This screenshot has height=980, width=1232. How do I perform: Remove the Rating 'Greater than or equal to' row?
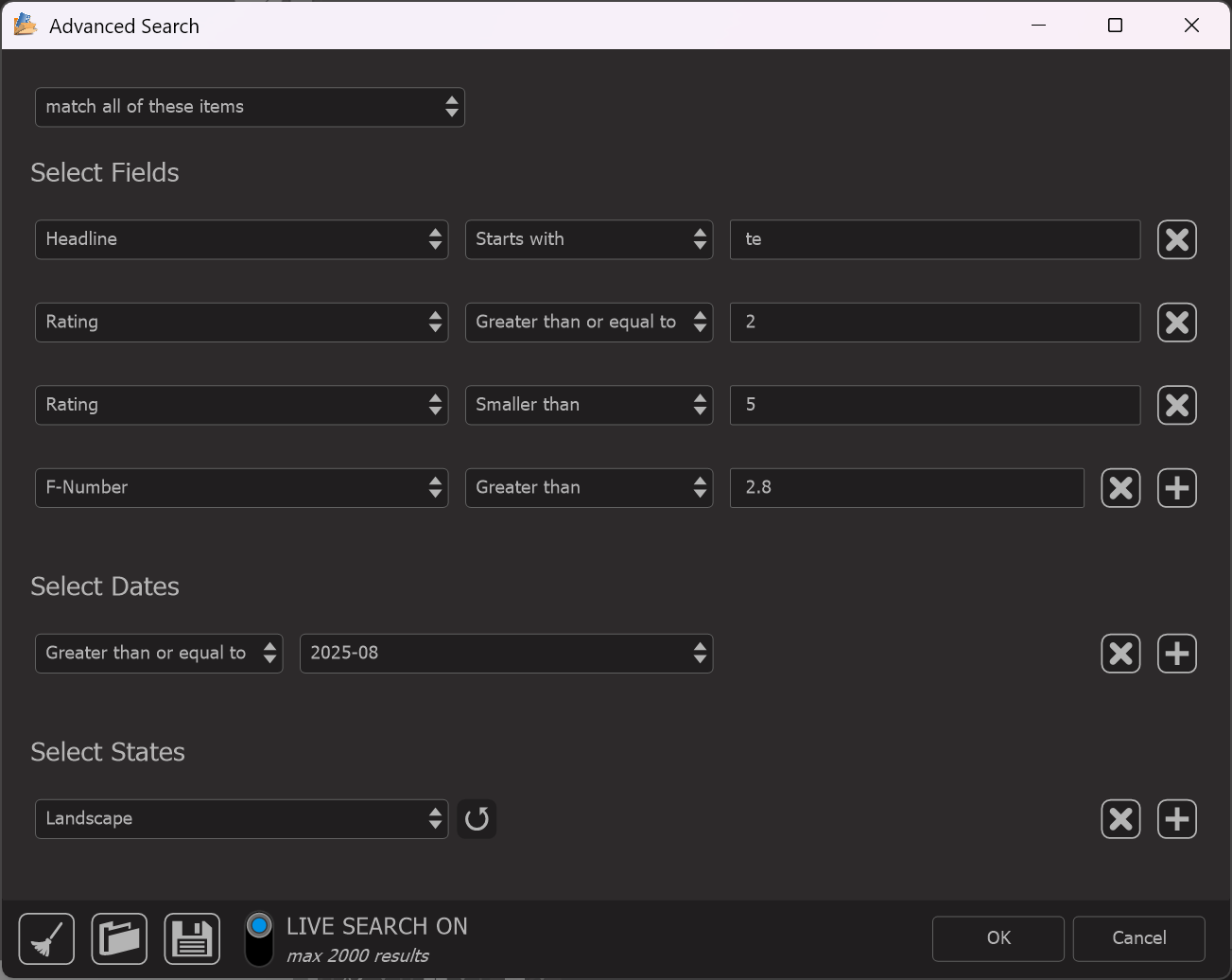pyautogui.click(x=1177, y=323)
